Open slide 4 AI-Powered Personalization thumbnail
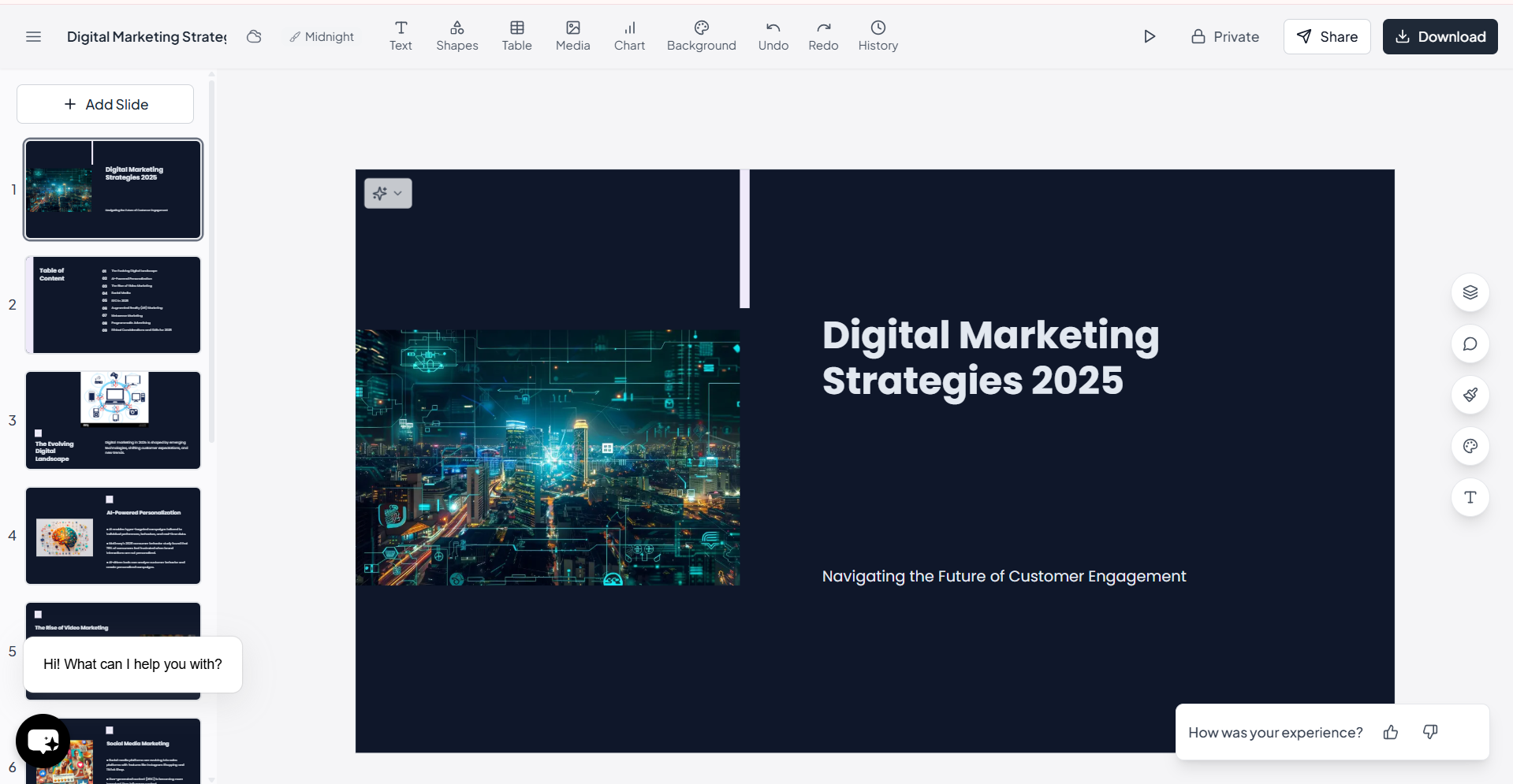The width and height of the screenshot is (1513, 784). (x=113, y=536)
